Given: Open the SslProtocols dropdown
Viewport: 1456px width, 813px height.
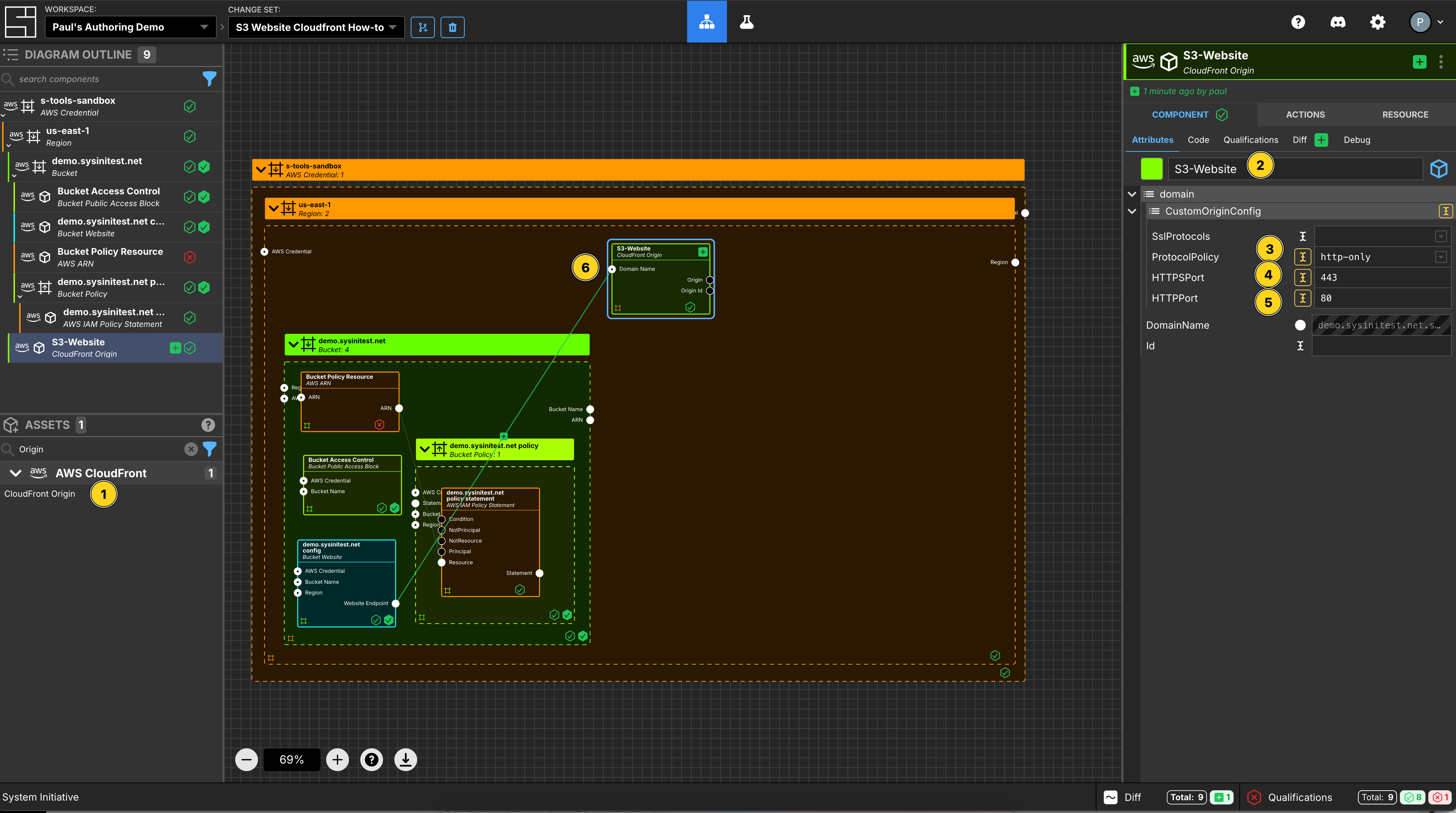Looking at the screenshot, I should pyautogui.click(x=1441, y=236).
